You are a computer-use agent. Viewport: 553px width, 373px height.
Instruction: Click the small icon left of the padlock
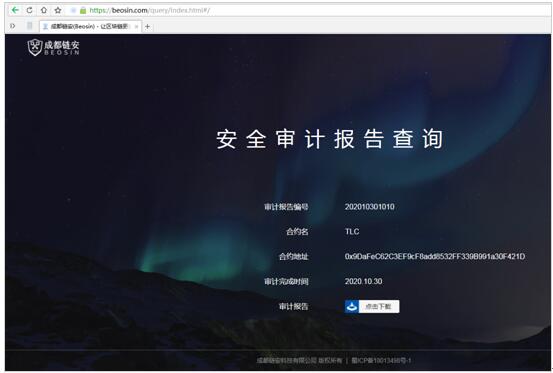tap(73, 10)
